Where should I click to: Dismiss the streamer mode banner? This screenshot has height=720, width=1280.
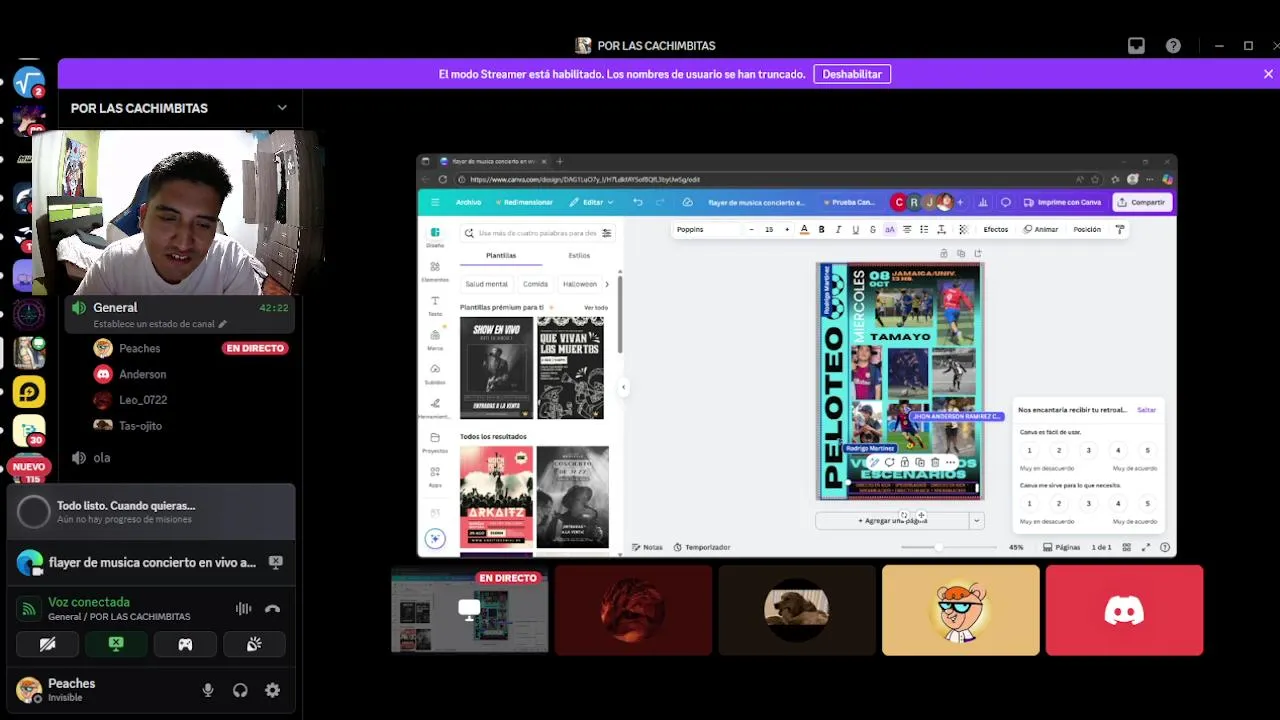click(1268, 74)
